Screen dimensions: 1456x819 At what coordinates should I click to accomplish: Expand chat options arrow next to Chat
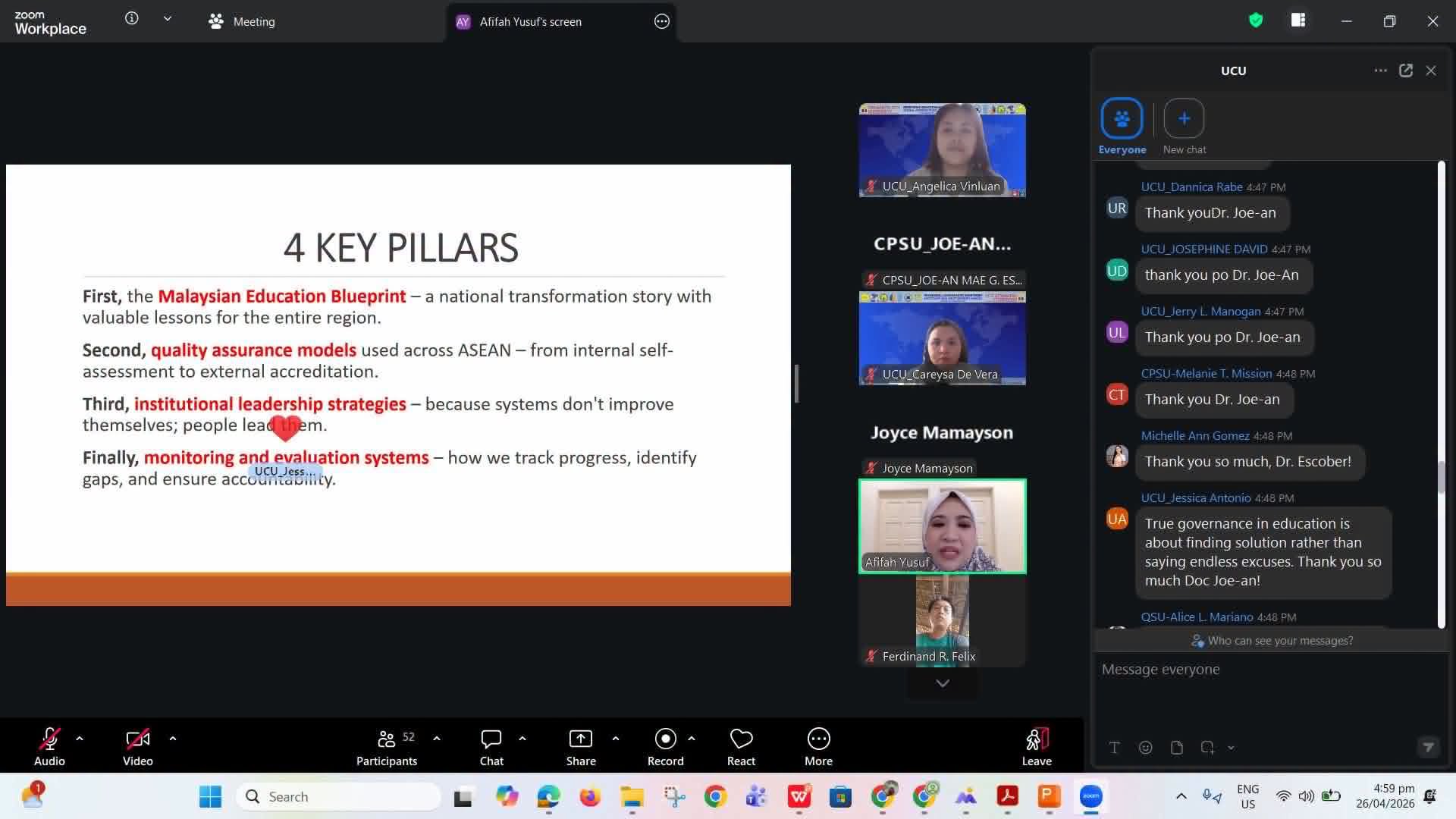pos(522,738)
